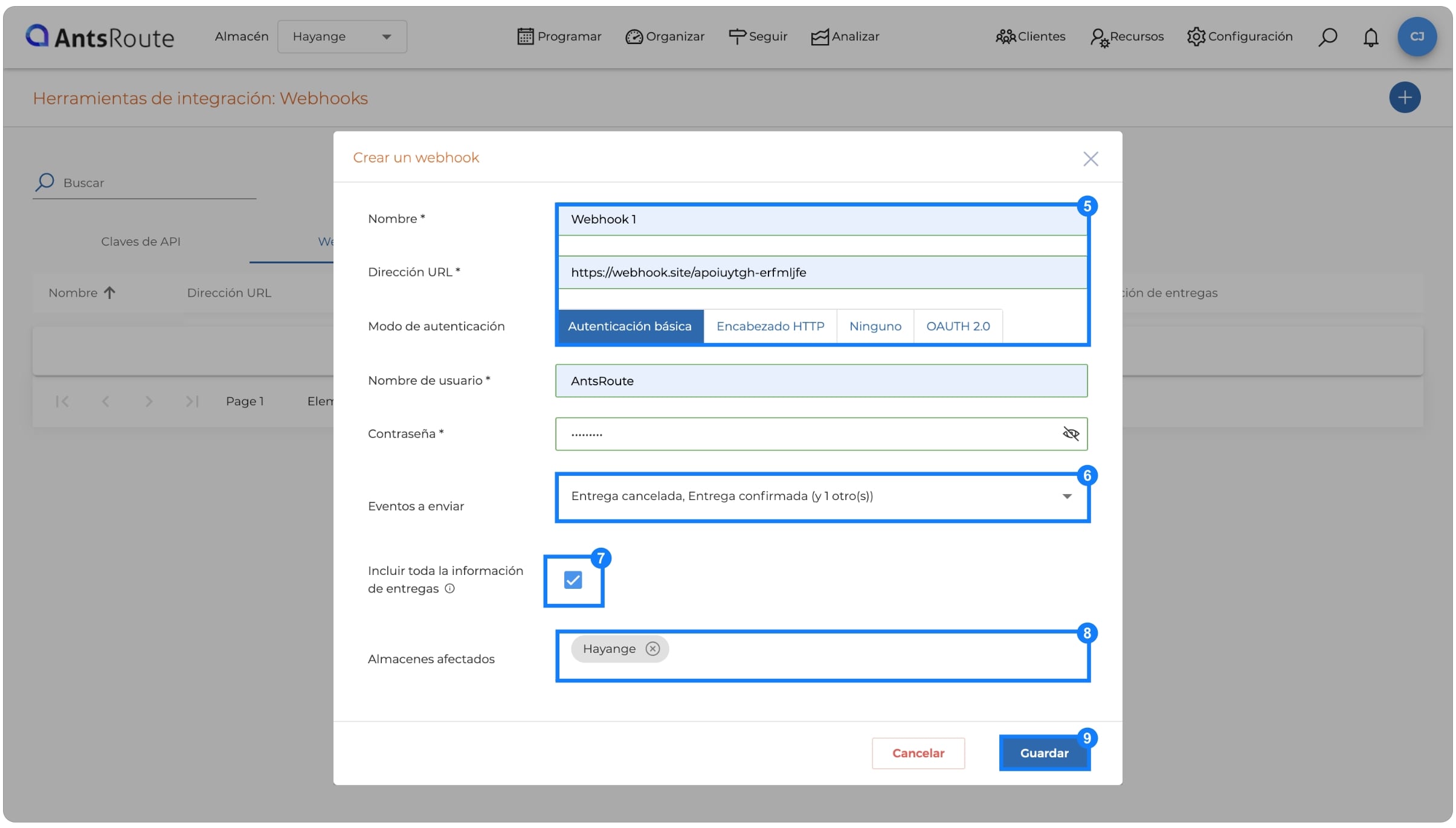Click the Guardar button

tap(1044, 754)
